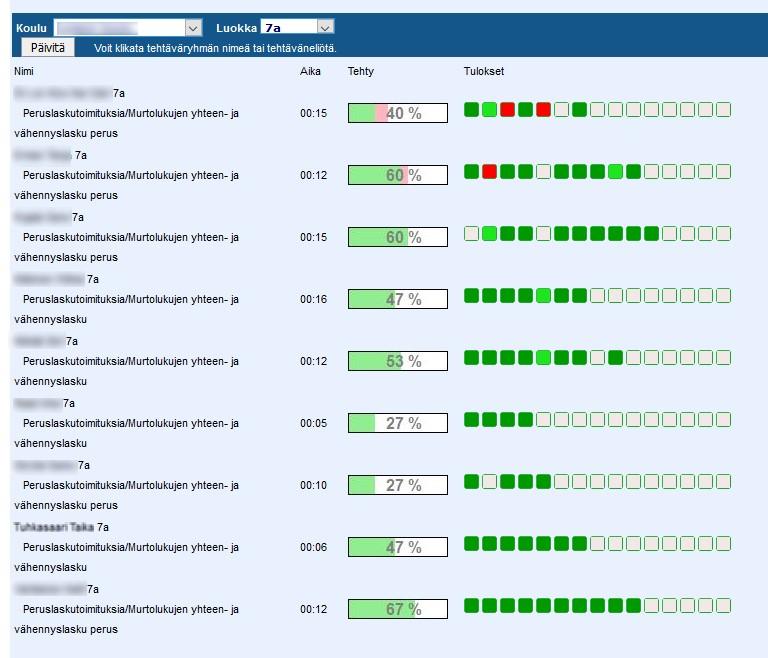768x658 pixels.
Task: Click the eighth, empty square in the 53 % row
Action: coord(597,358)
